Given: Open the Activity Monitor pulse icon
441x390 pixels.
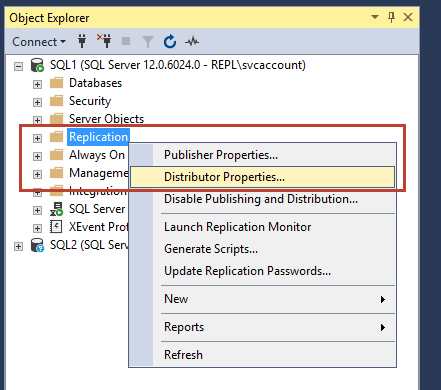Looking at the screenshot, I should [192, 42].
